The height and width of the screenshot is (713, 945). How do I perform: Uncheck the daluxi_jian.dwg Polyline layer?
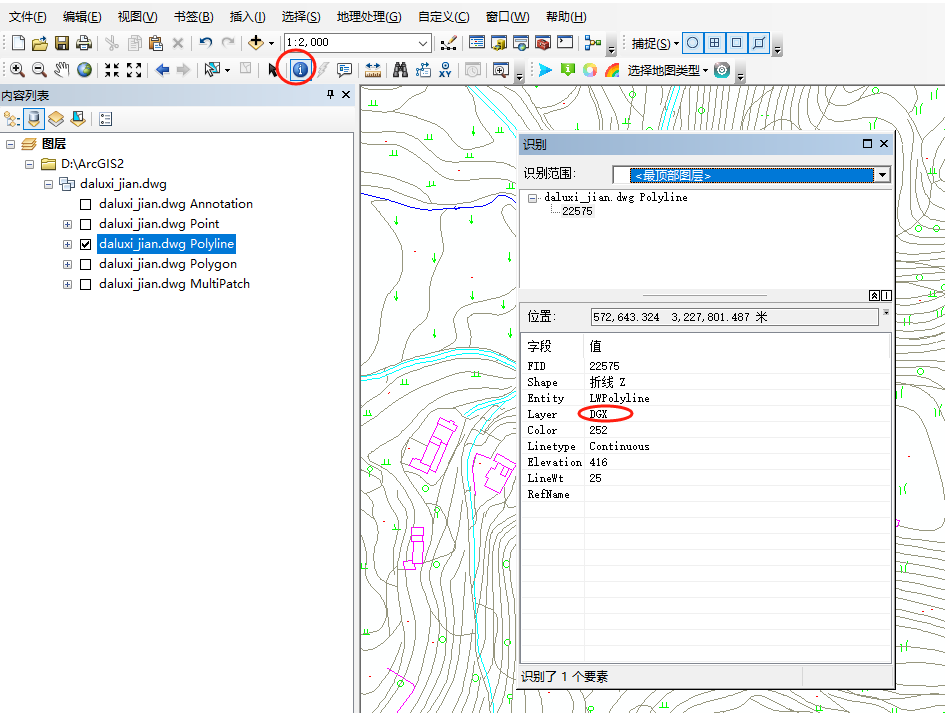pos(86,243)
